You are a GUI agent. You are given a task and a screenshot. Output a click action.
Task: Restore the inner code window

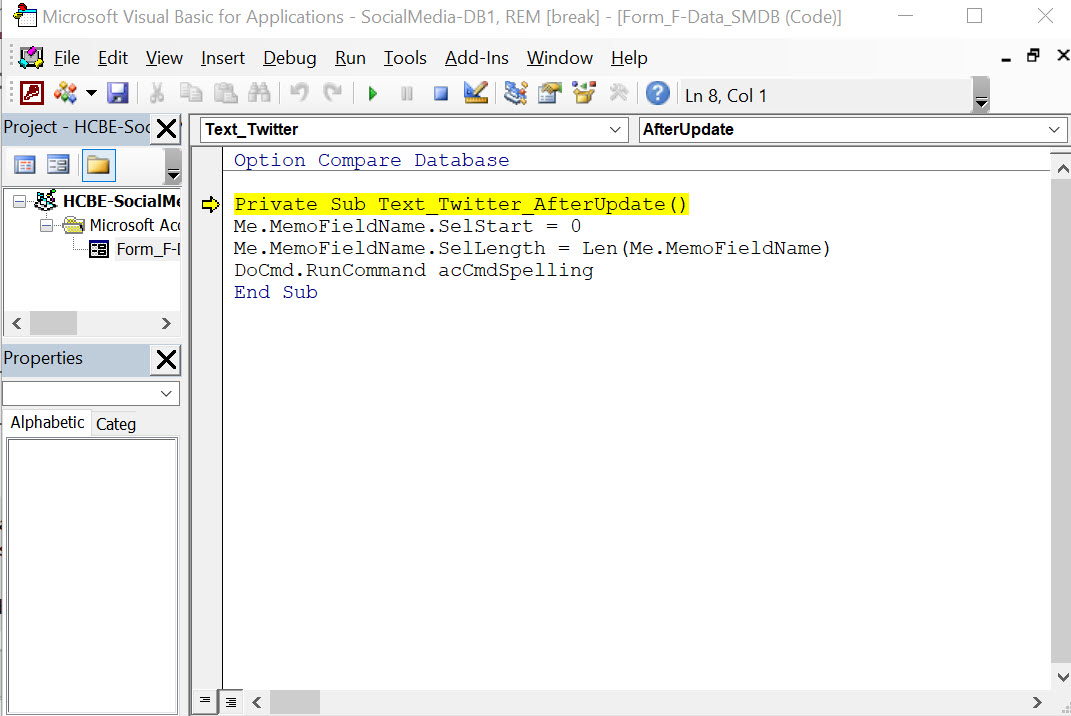[1033, 56]
